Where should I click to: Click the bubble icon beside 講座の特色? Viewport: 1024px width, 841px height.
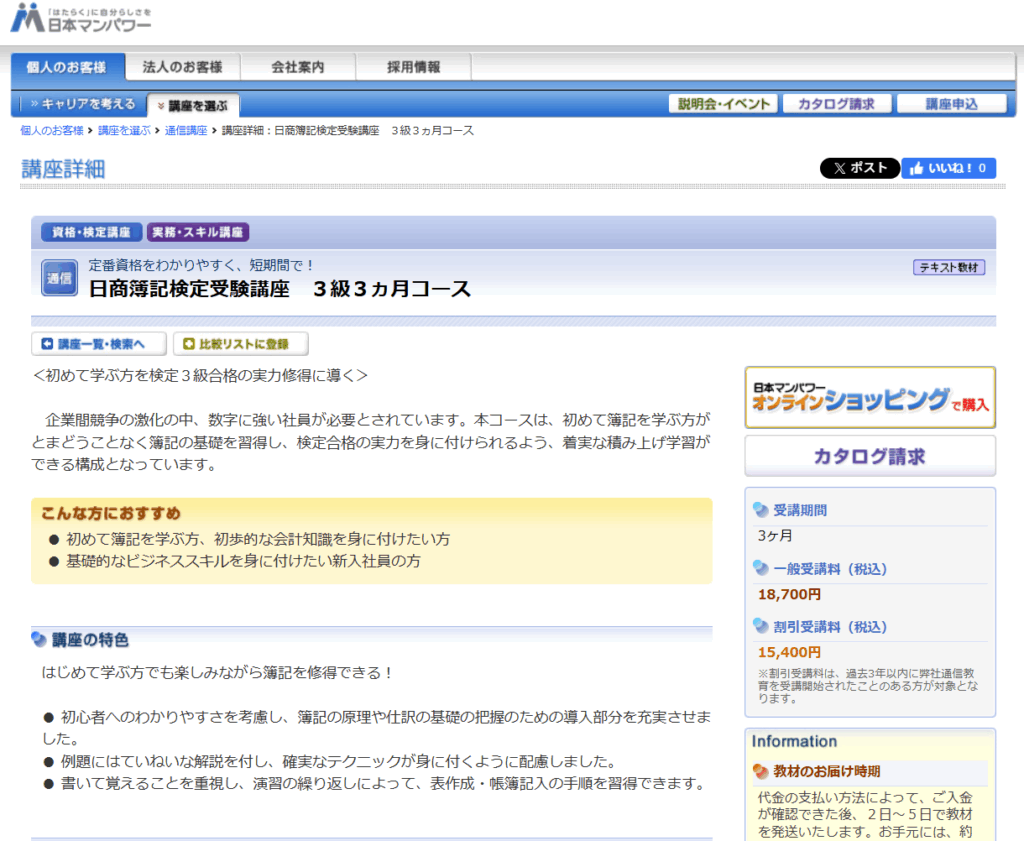pos(39,639)
